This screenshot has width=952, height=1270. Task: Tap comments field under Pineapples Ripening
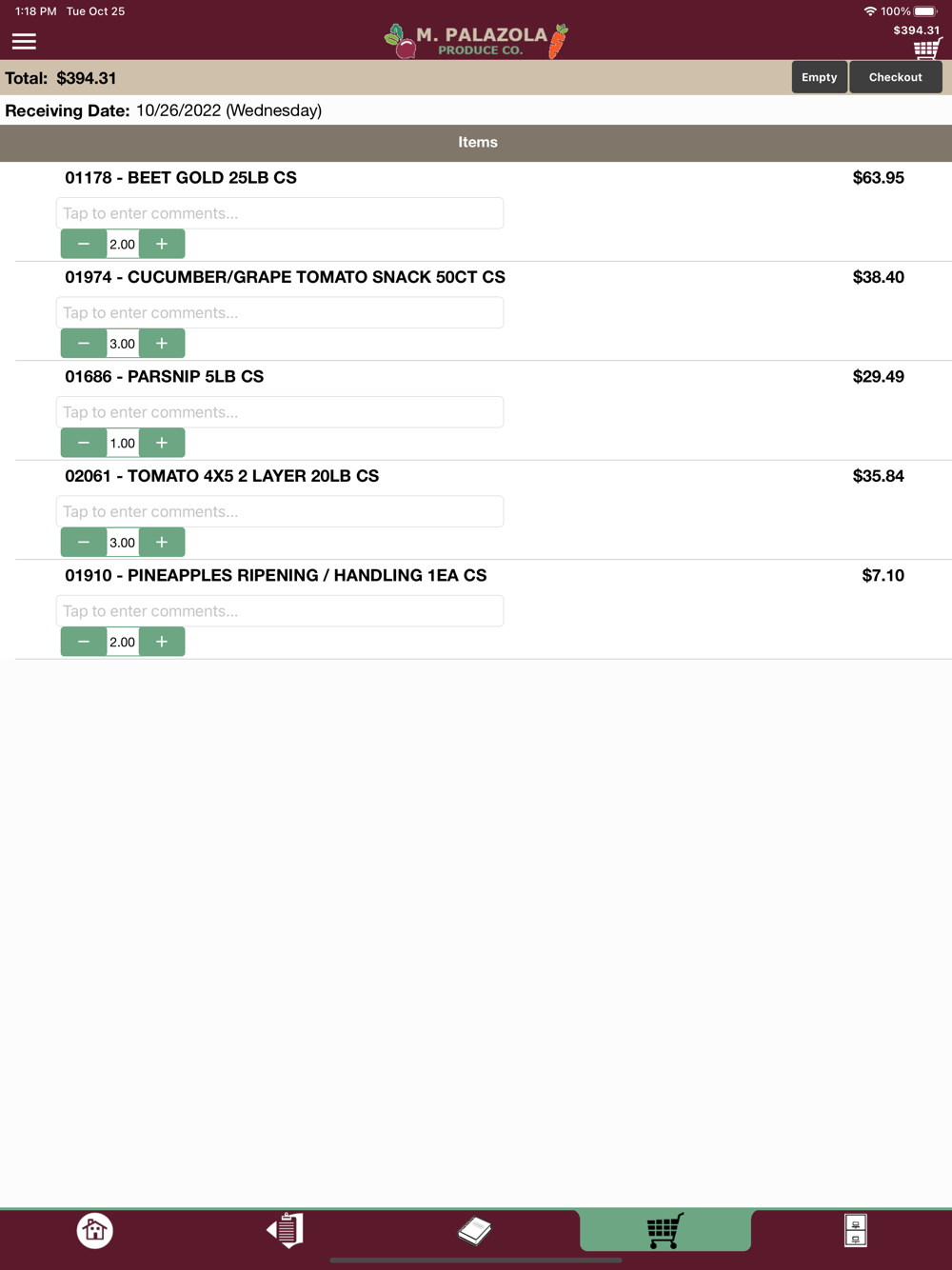pyautogui.click(x=280, y=611)
